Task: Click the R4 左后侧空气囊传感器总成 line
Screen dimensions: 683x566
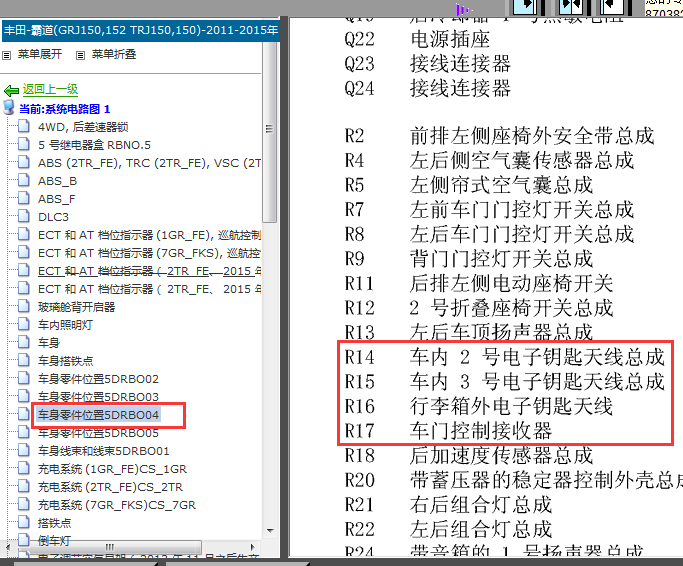Action: 489,160
